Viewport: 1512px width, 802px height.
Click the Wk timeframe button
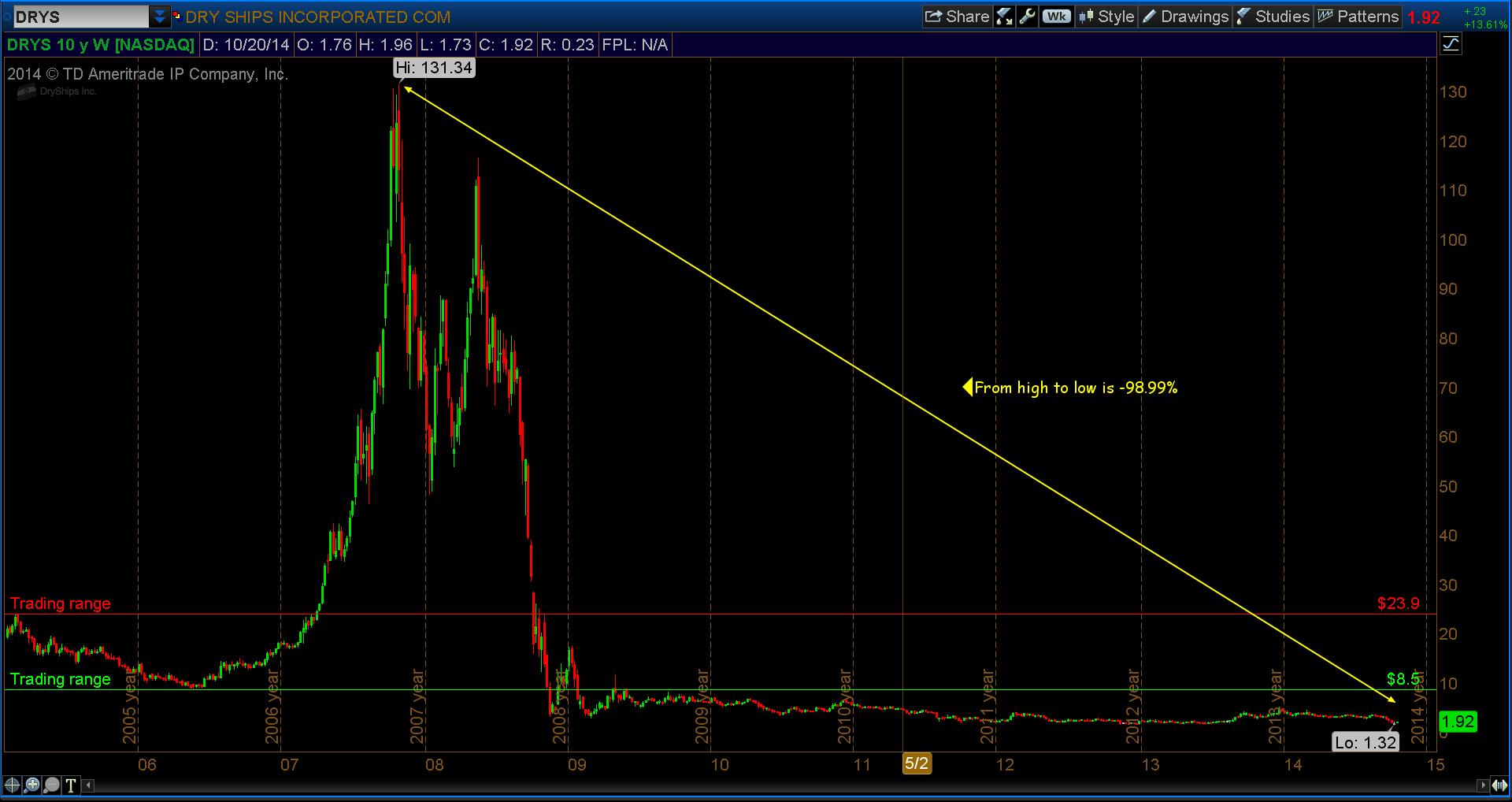1057,17
